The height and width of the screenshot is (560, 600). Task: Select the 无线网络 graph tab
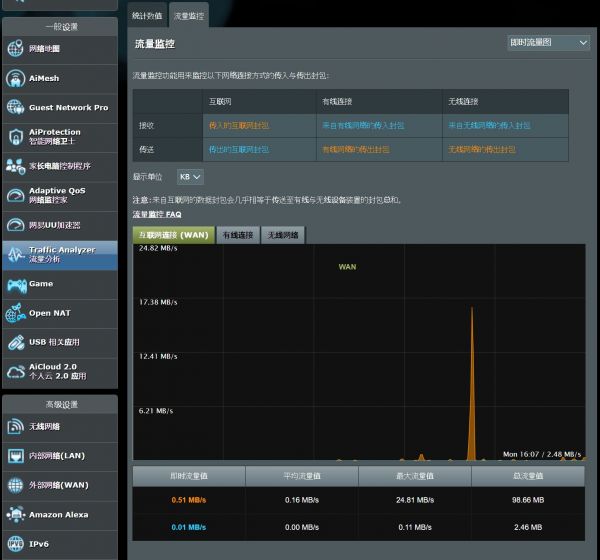point(283,235)
